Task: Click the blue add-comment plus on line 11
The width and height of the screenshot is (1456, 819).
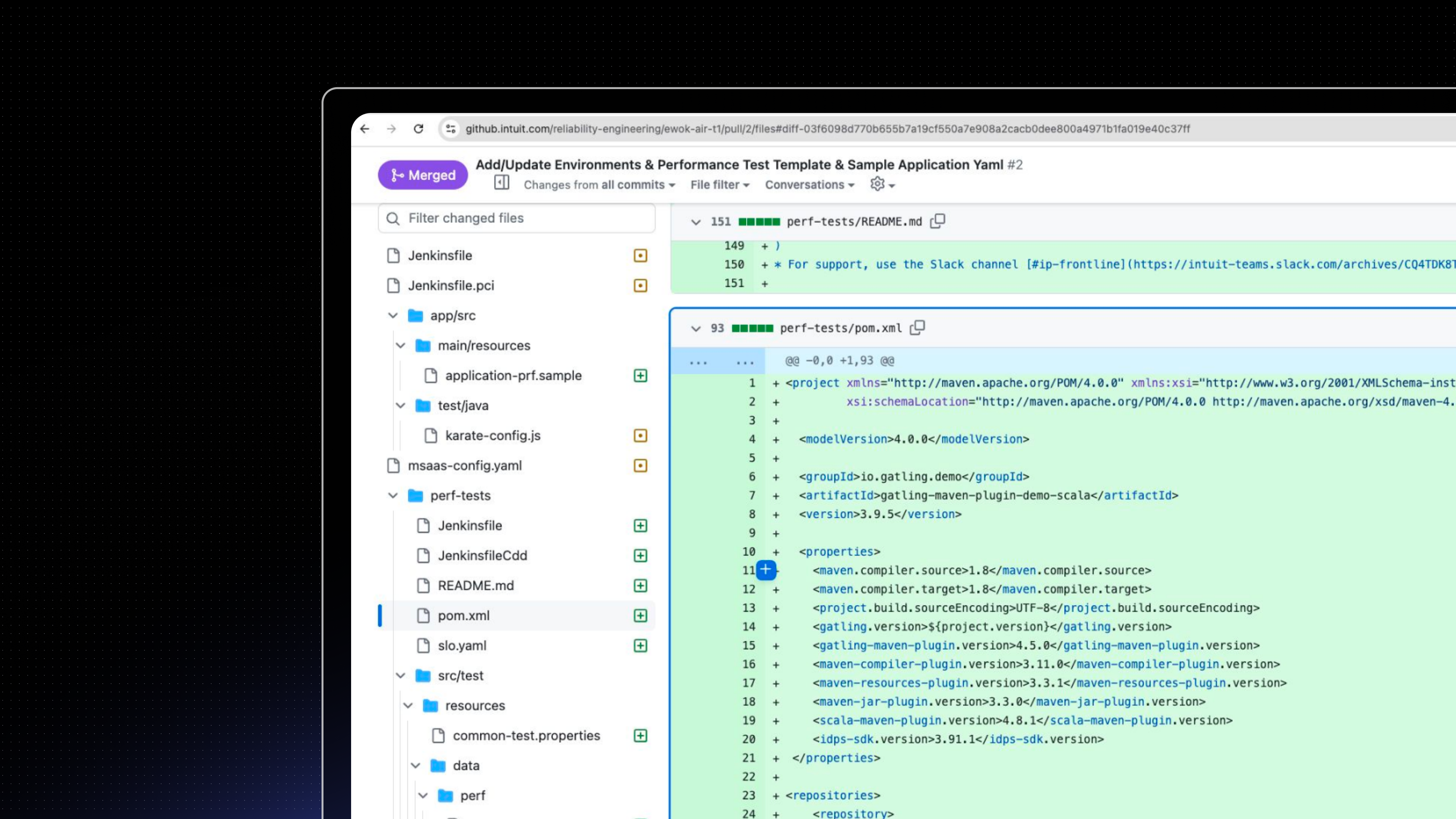Action: click(x=766, y=570)
